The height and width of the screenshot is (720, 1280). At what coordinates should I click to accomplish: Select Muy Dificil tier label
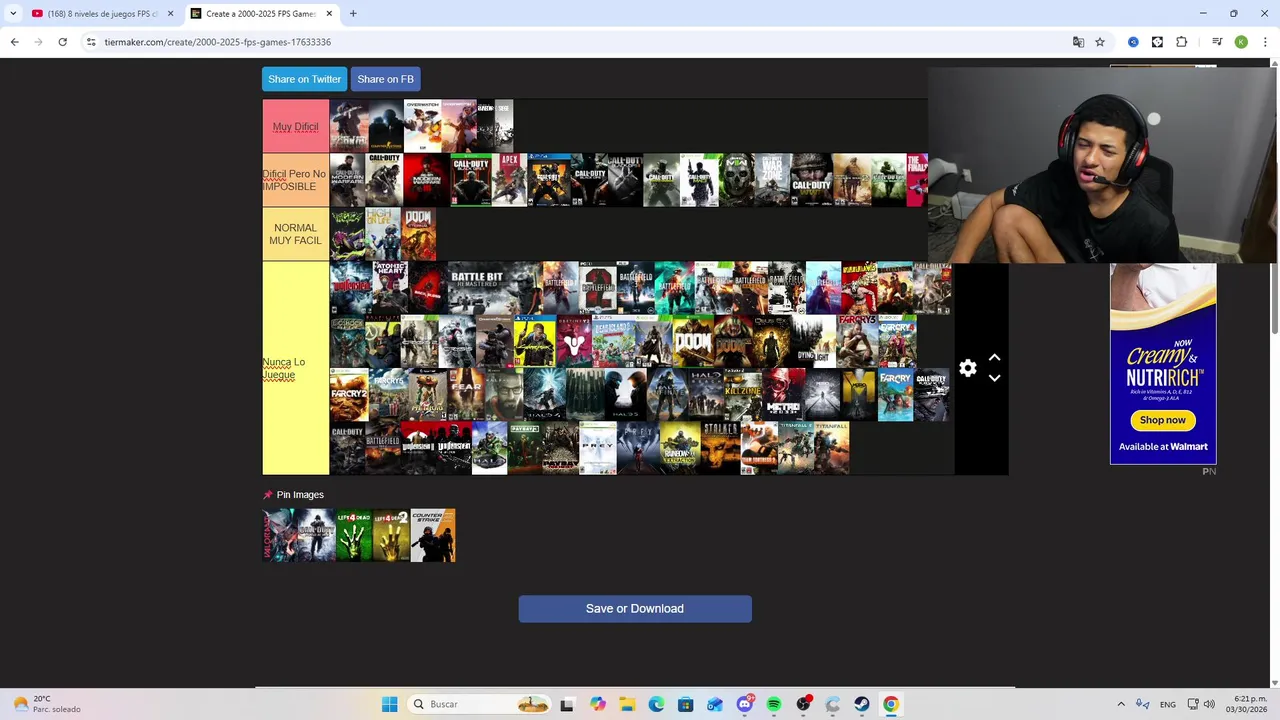[x=295, y=126]
